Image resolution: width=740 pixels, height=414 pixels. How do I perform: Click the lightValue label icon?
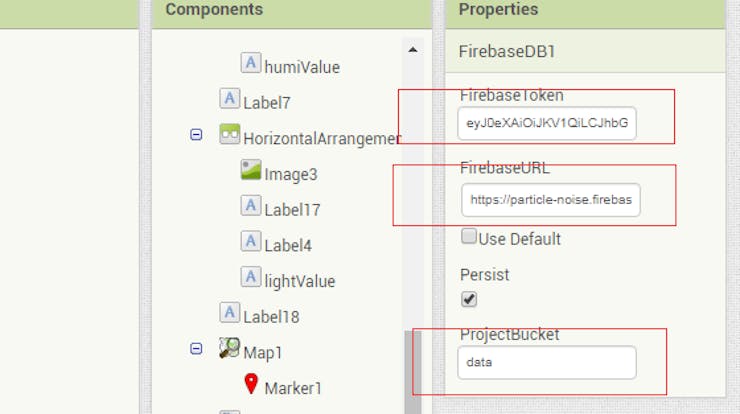coord(251,277)
